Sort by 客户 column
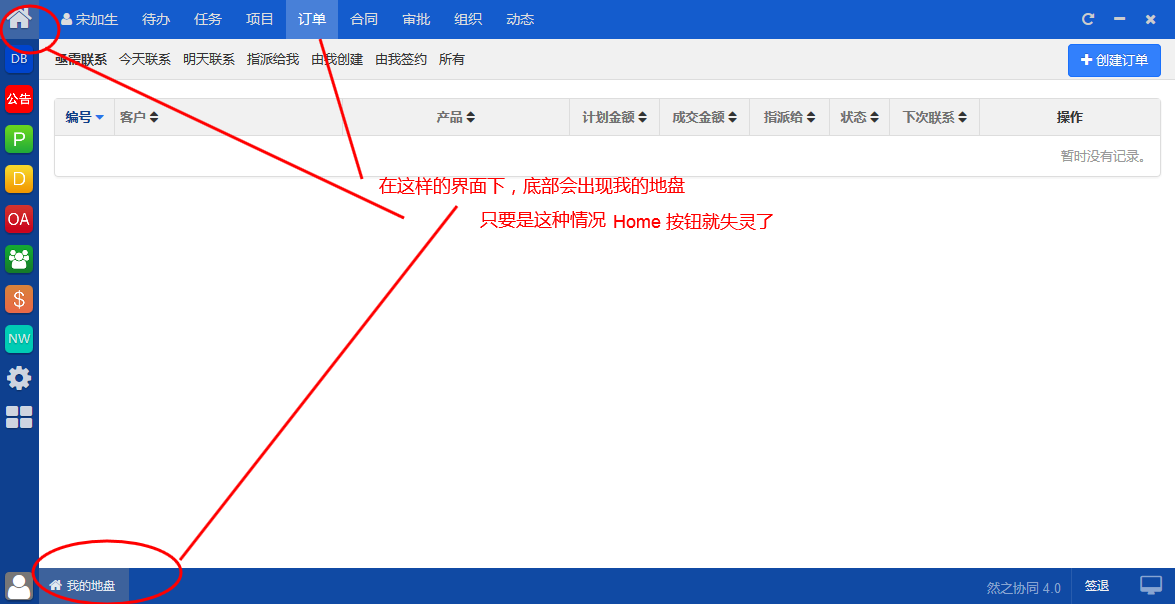 click(139, 117)
